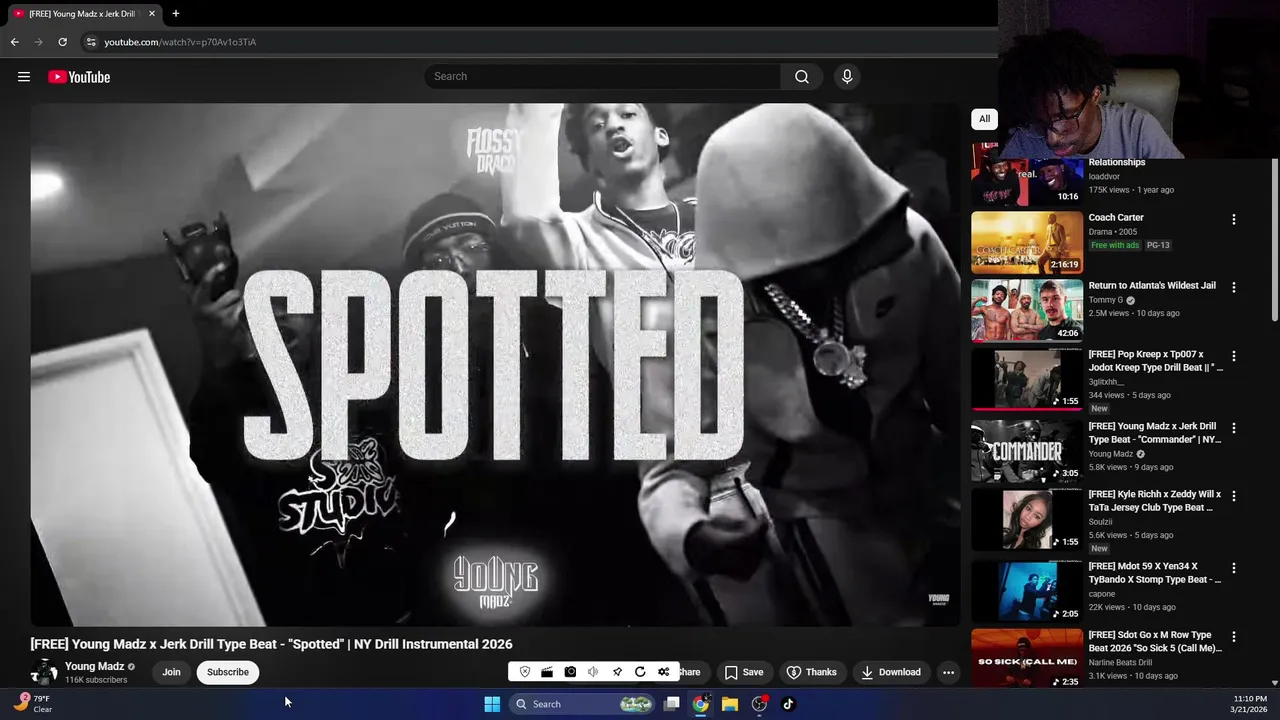The image size is (1280, 720).
Task: Open the weather widget showing 79°F
Action: pos(32,704)
